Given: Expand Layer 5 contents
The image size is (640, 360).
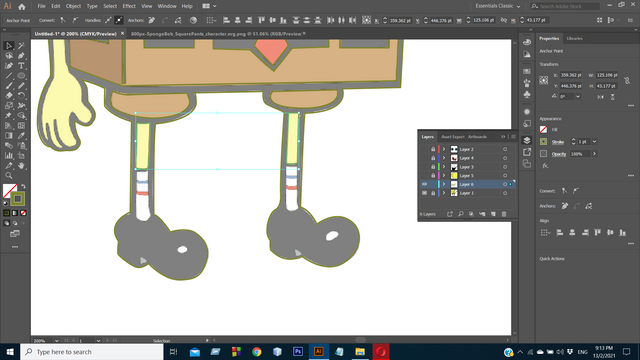Looking at the screenshot, I should click(x=444, y=176).
